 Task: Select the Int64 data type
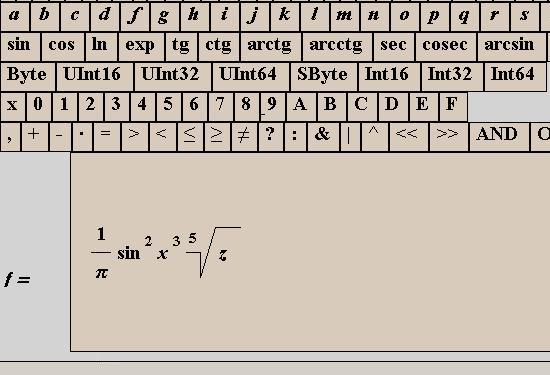click(515, 77)
